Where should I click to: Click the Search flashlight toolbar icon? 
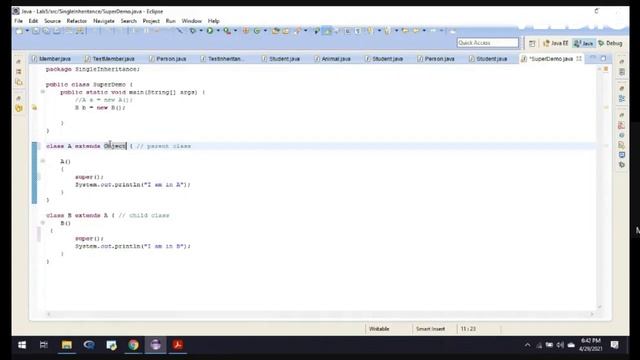point(298,31)
